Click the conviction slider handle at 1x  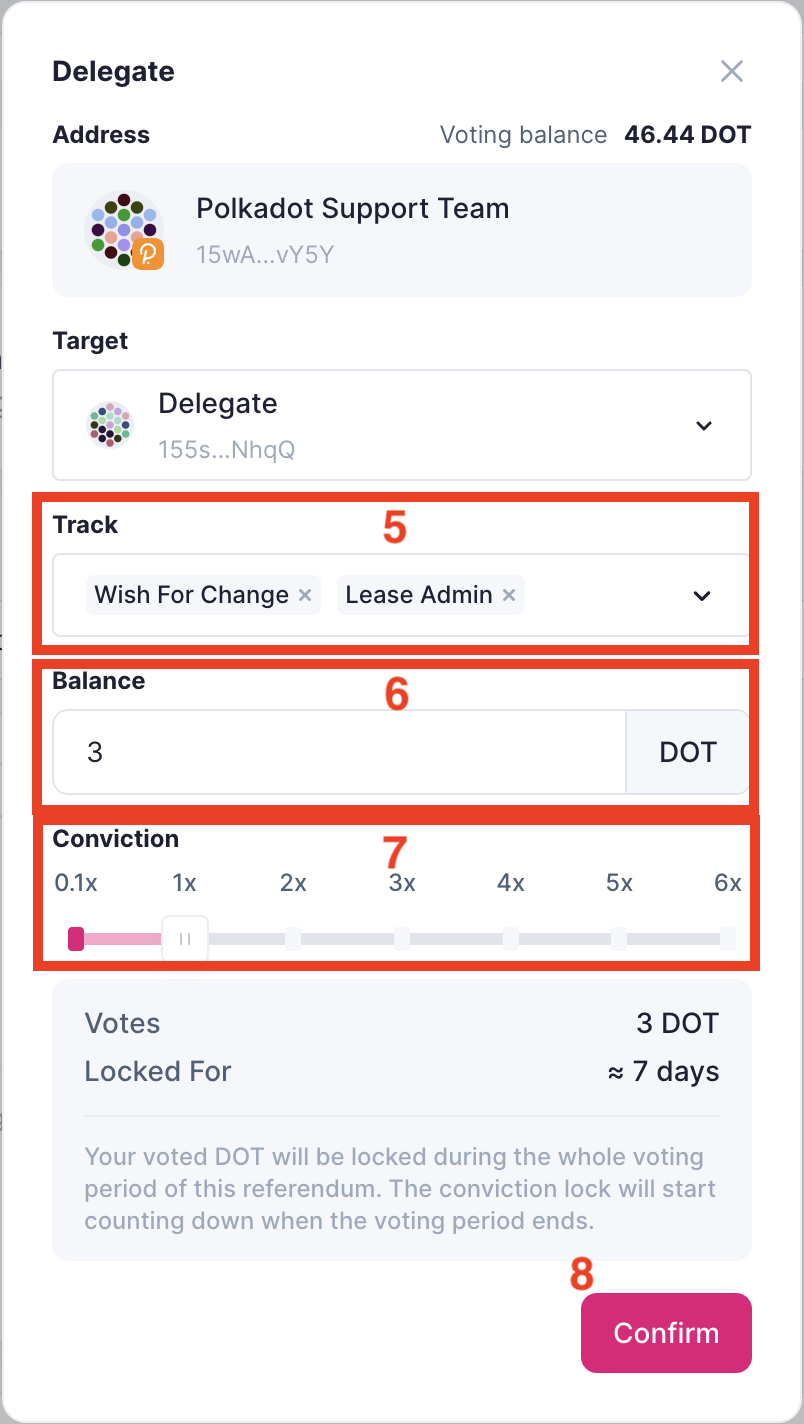185,939
